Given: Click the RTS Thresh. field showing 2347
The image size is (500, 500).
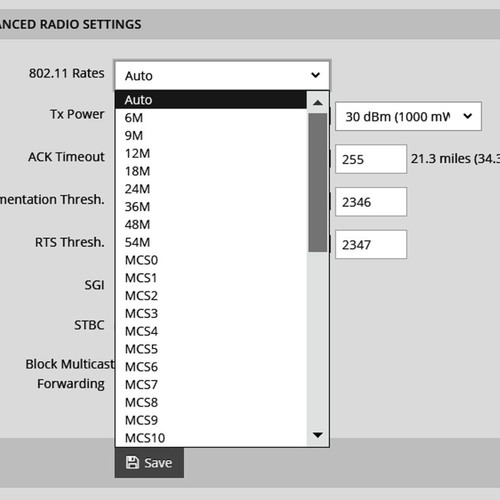Looking at the screenshot, I should (371, 244).
